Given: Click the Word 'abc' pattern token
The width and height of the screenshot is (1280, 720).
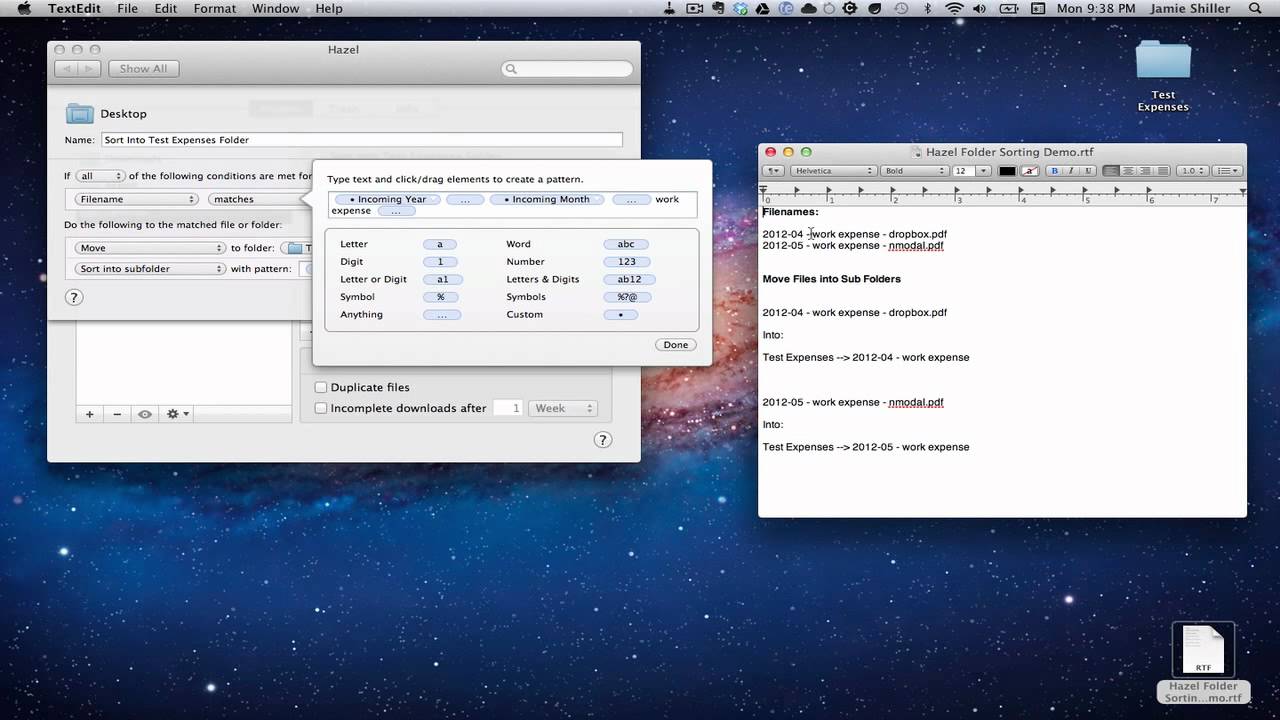Looking at the screenshot, I should [626, 244].
